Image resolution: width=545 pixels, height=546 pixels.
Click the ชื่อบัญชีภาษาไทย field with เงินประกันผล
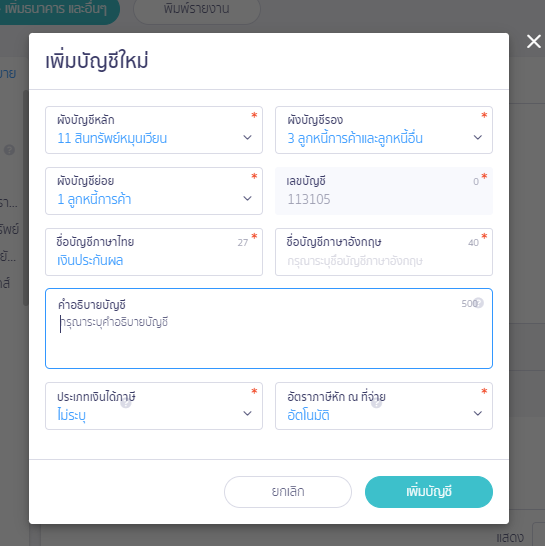(154, 252)
